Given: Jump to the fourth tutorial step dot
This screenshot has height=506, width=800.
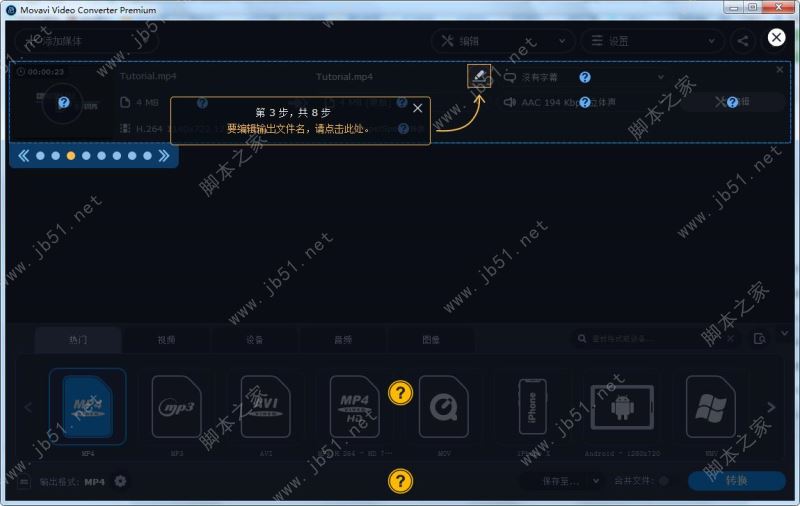Looking at the screenshot, I should tap(86, 156).
